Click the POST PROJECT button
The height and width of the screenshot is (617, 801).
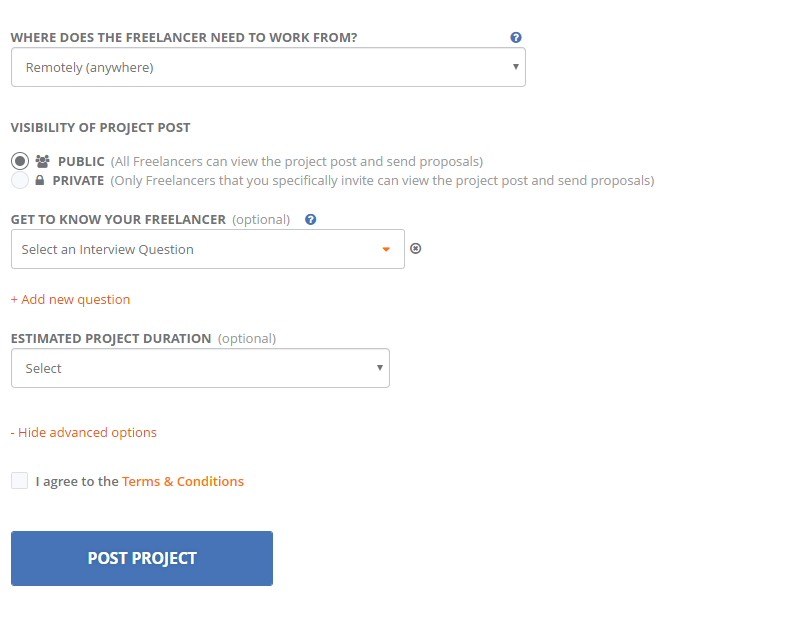(142, 558)
